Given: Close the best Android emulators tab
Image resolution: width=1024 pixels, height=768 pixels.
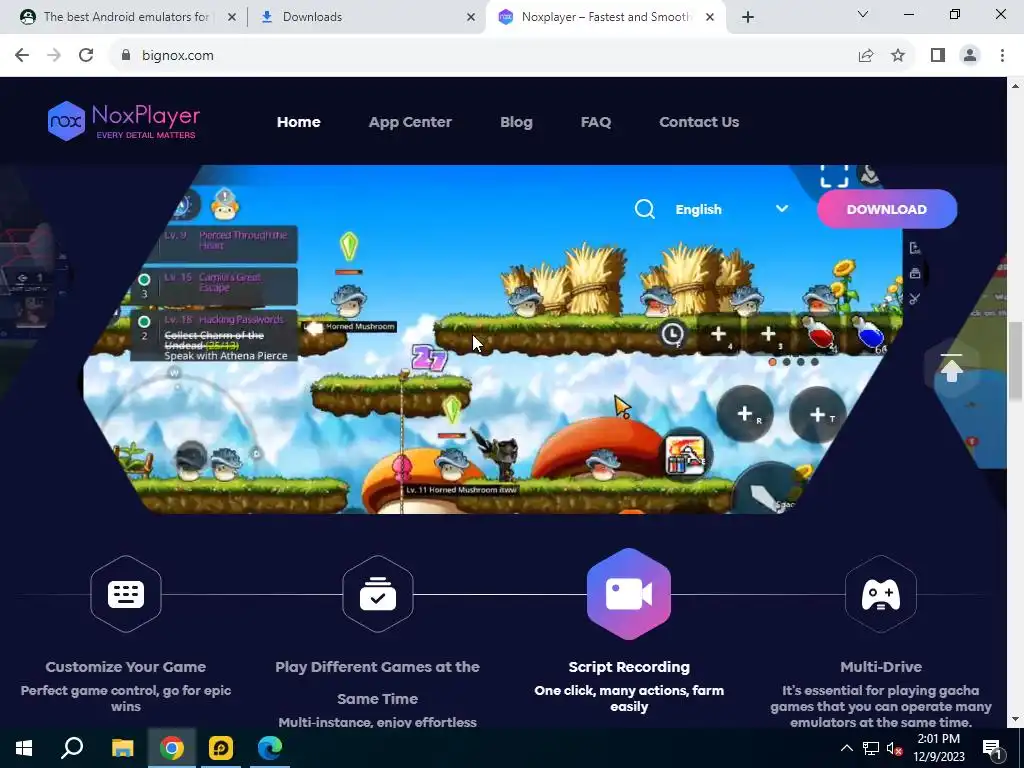Looking at the screenshot, I should (232, 17).
